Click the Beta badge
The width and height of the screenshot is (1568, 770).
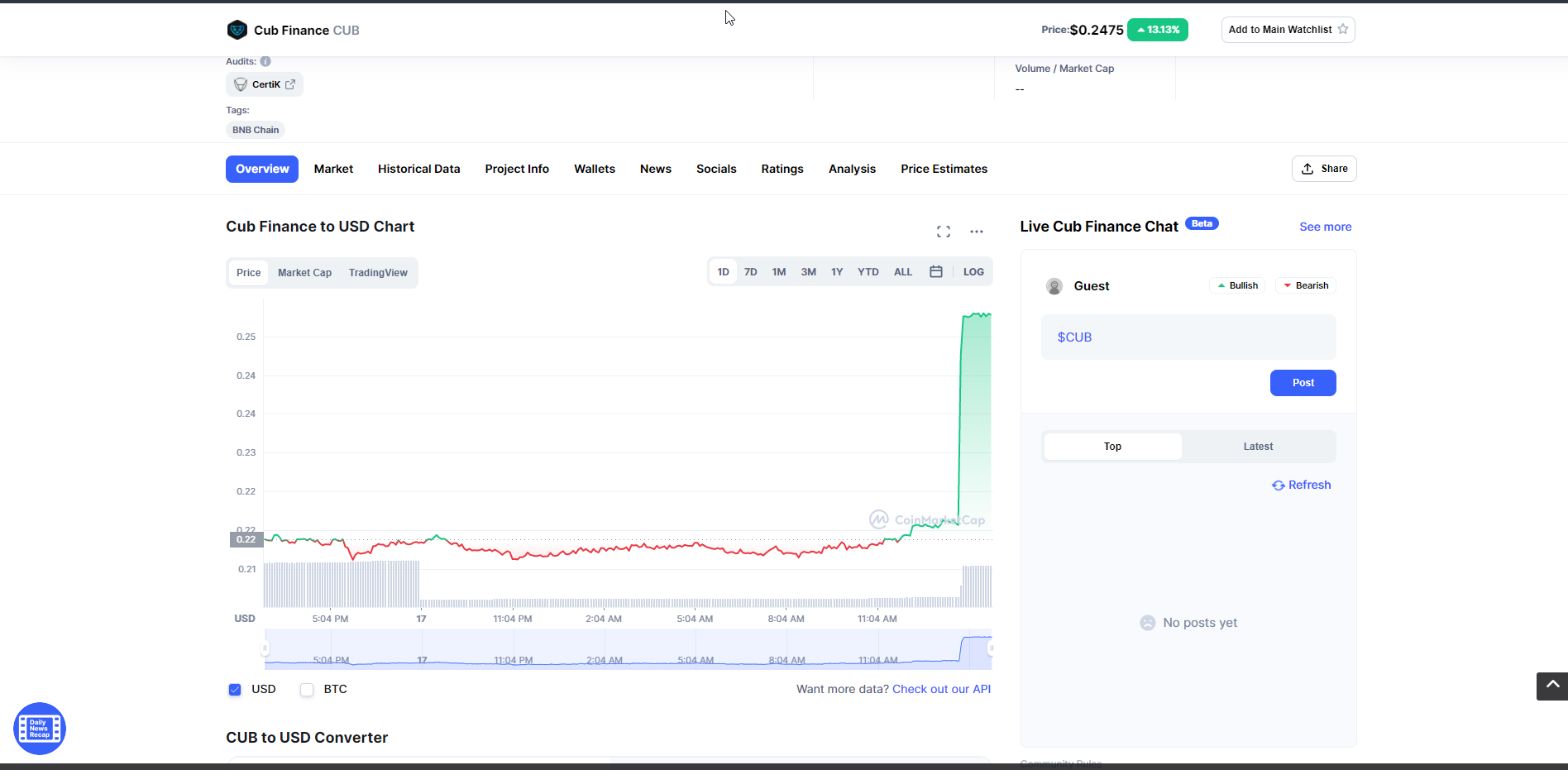(x=1202, y=223)
